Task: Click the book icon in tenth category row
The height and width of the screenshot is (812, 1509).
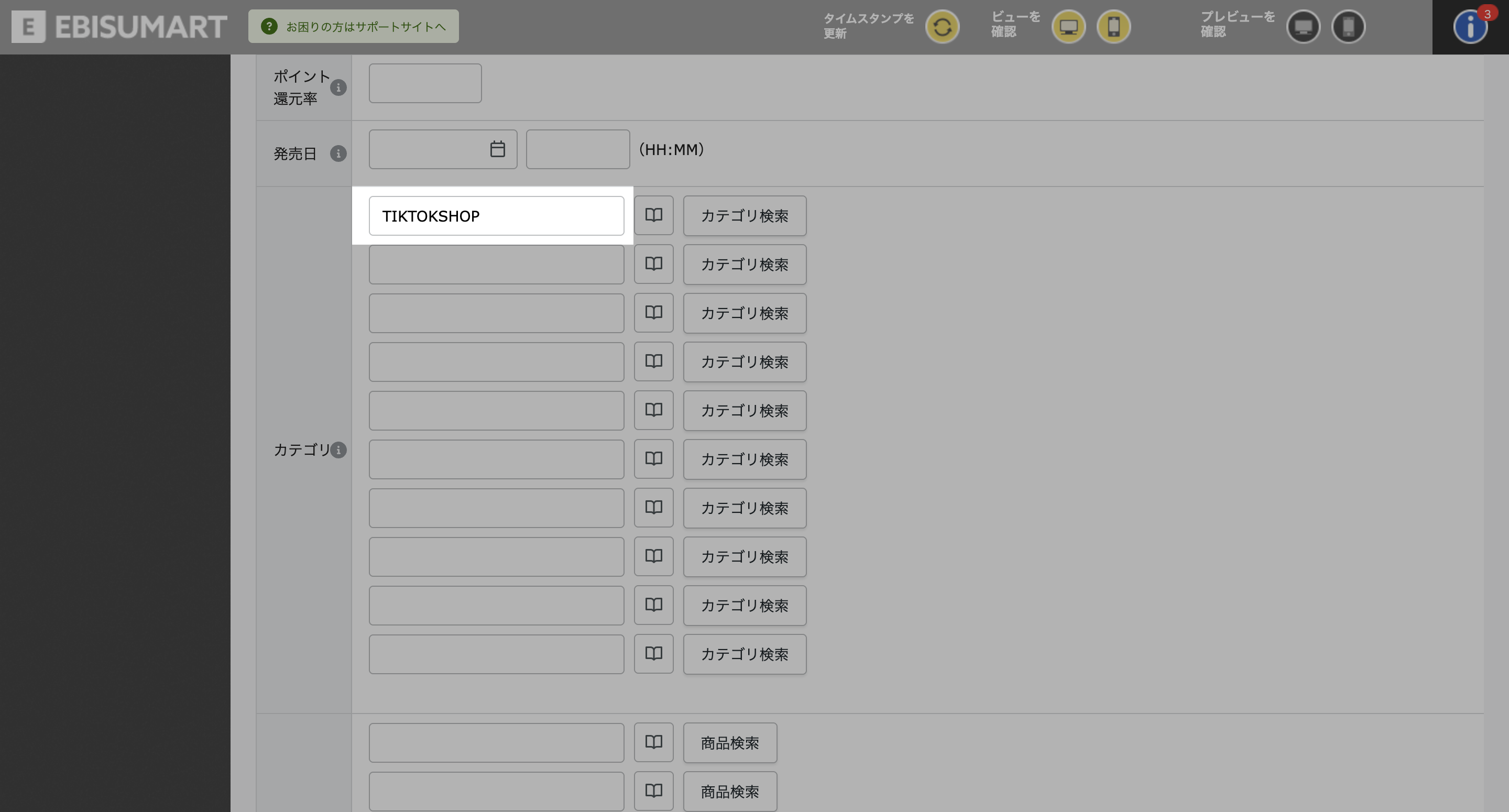Action: pos(654,653)
